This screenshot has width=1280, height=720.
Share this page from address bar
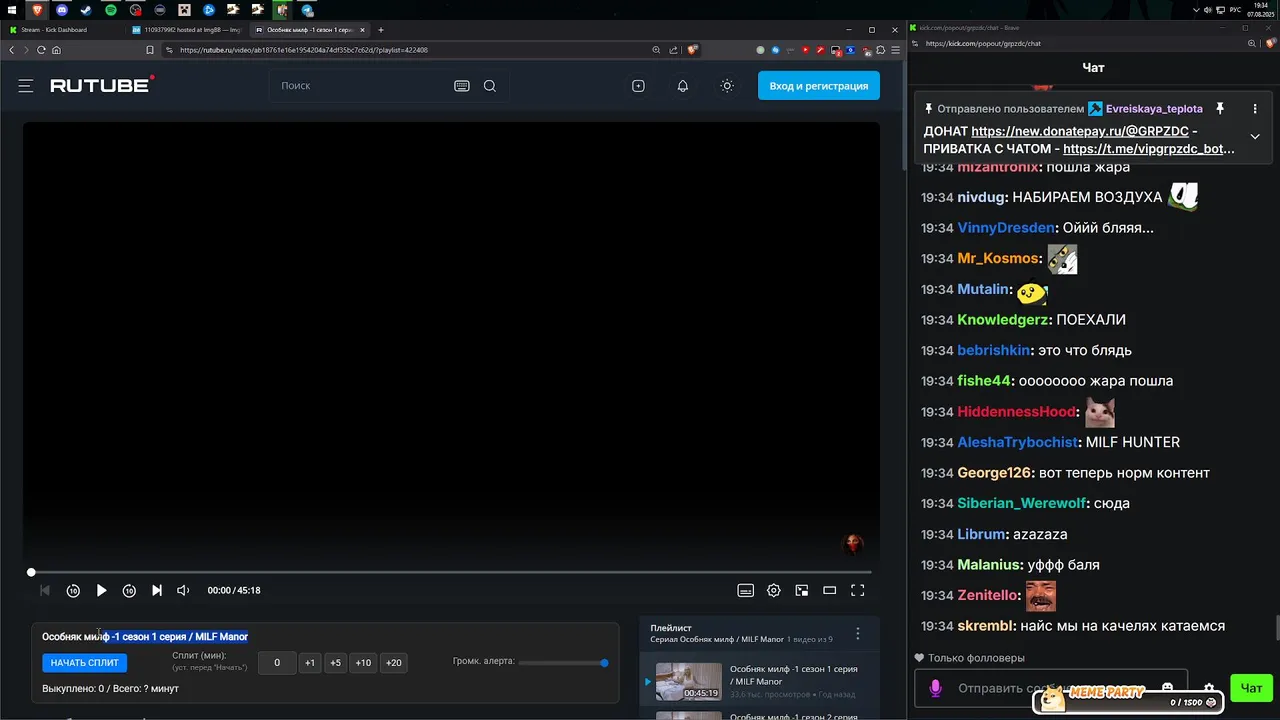[673, 50]
